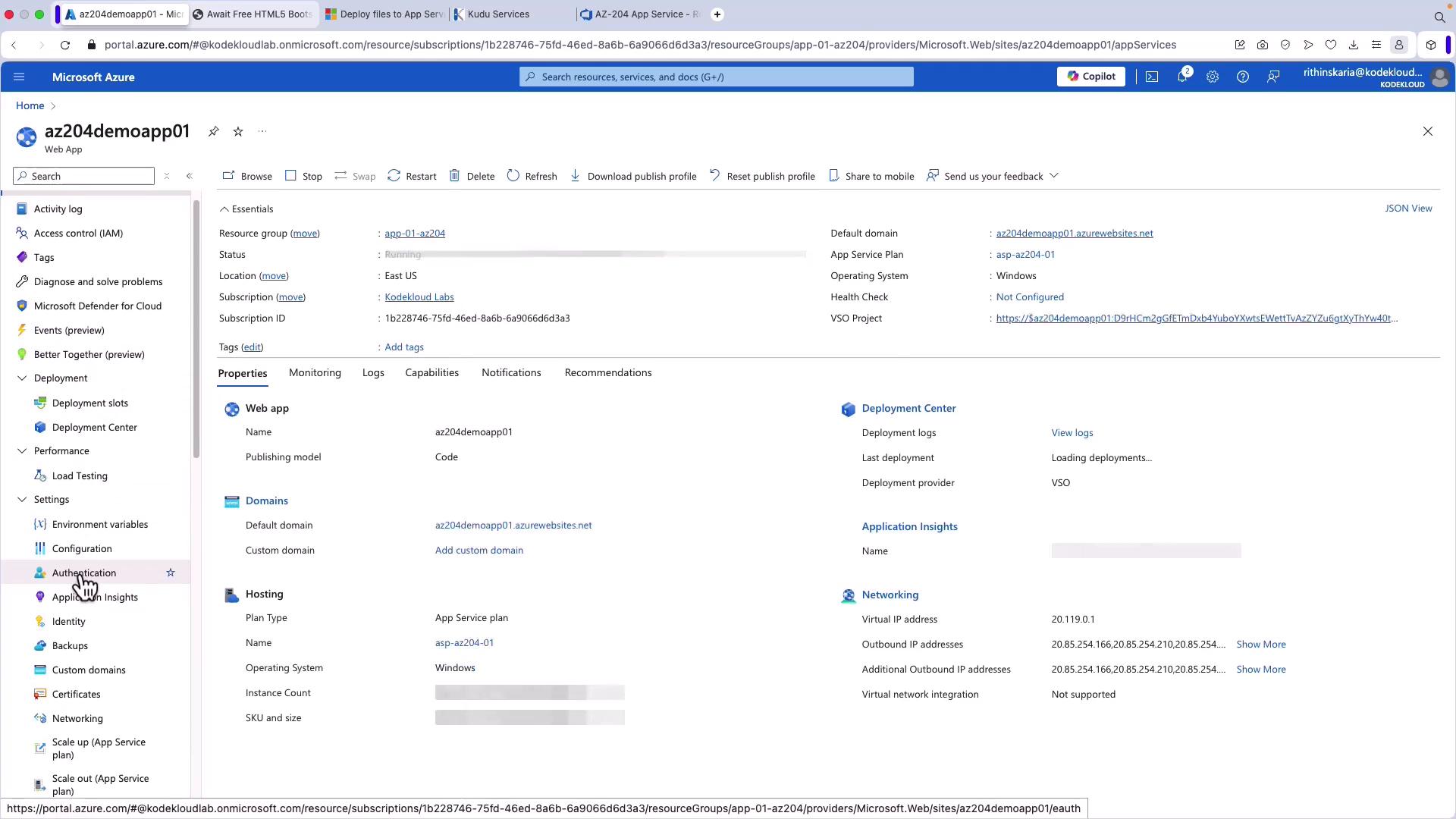
Task: Open JSON View link
Action: click(1407, 209)
